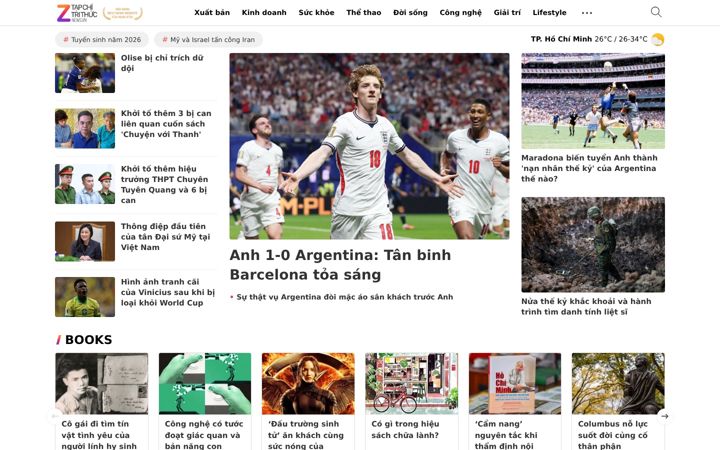
Task: Open Columbus statue book card image
Action: [x=618, y=383]
